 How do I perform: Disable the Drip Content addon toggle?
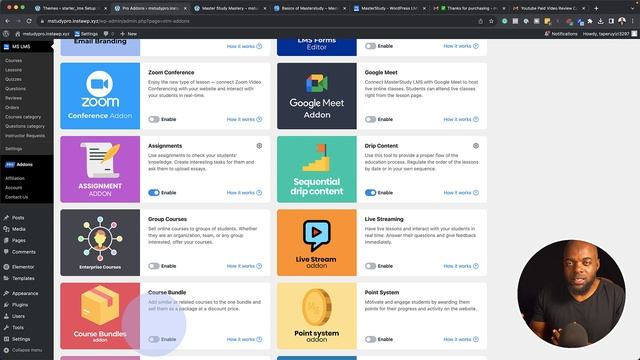click(x=370, y=193)
